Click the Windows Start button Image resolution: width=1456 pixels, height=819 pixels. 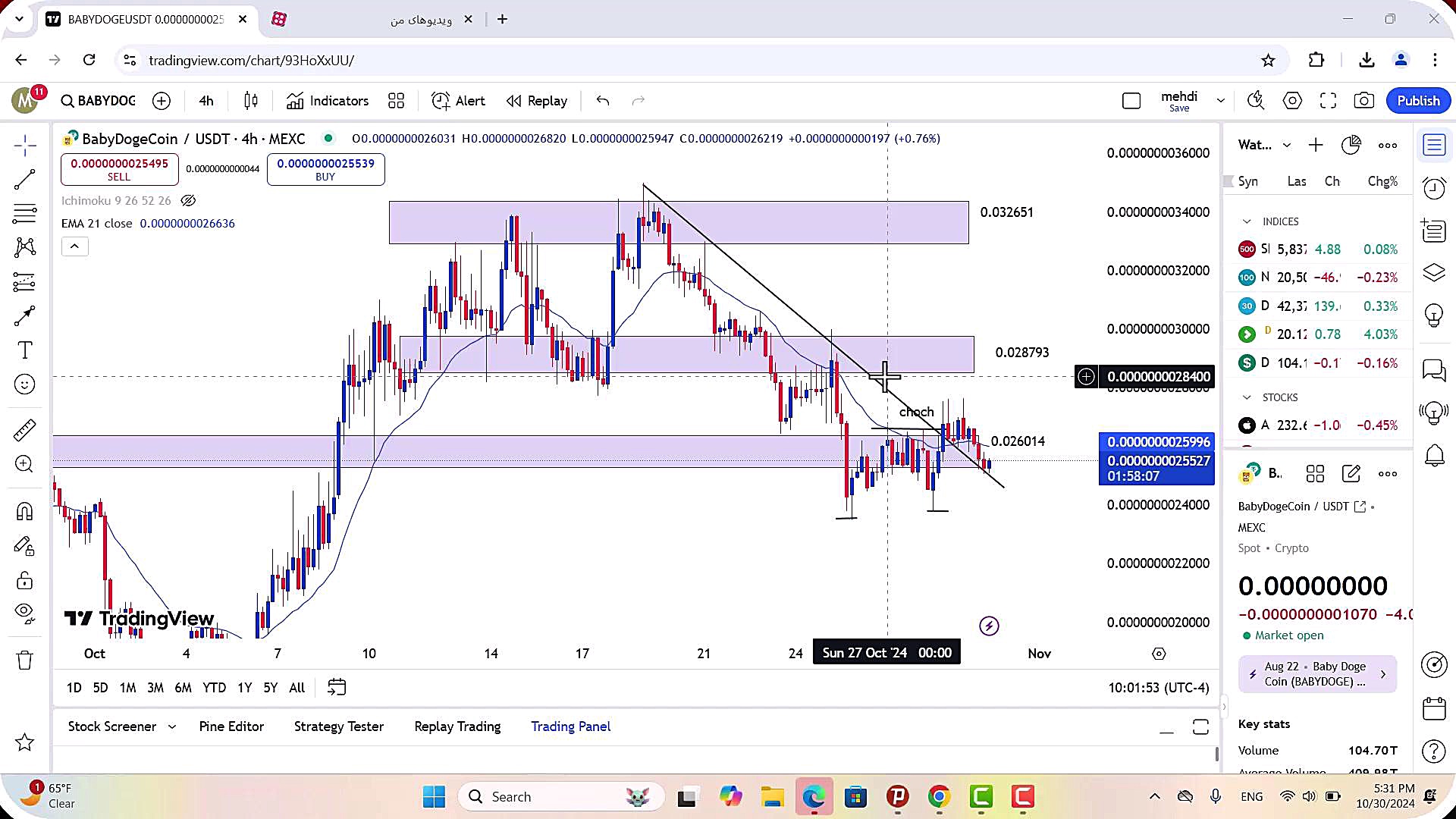(434, 797)
